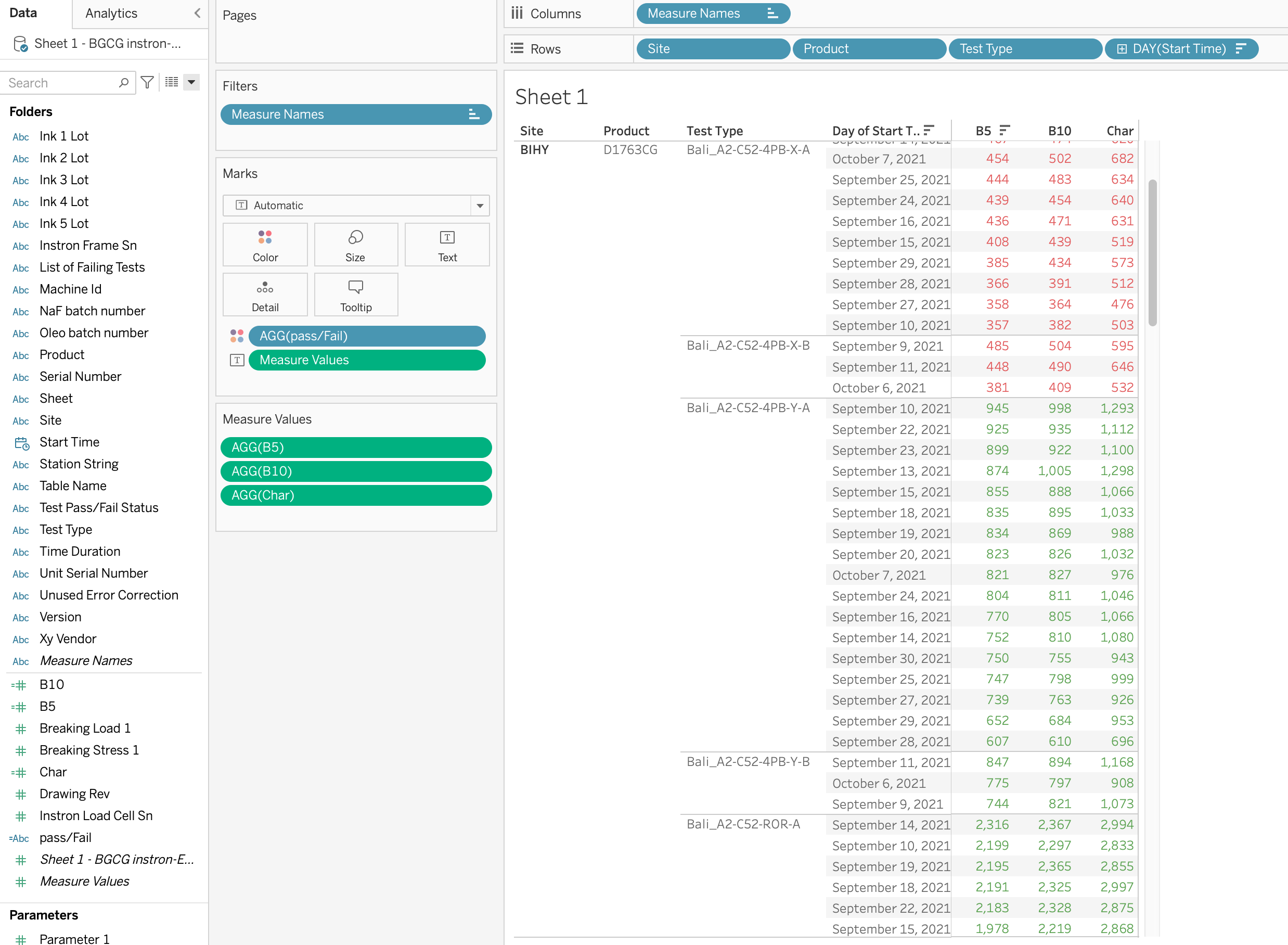Image resolution: width=1288 pixels, height=945 pixels.
Task: Click the Test Type pill on Rows shelf
Action: [1025, 48]
